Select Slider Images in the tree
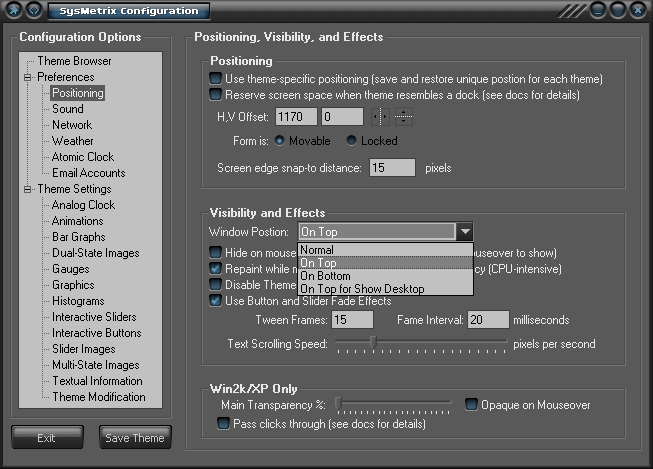Image resolution: width=653 pixels, height=469 pixels. click(x=83, y=349)
